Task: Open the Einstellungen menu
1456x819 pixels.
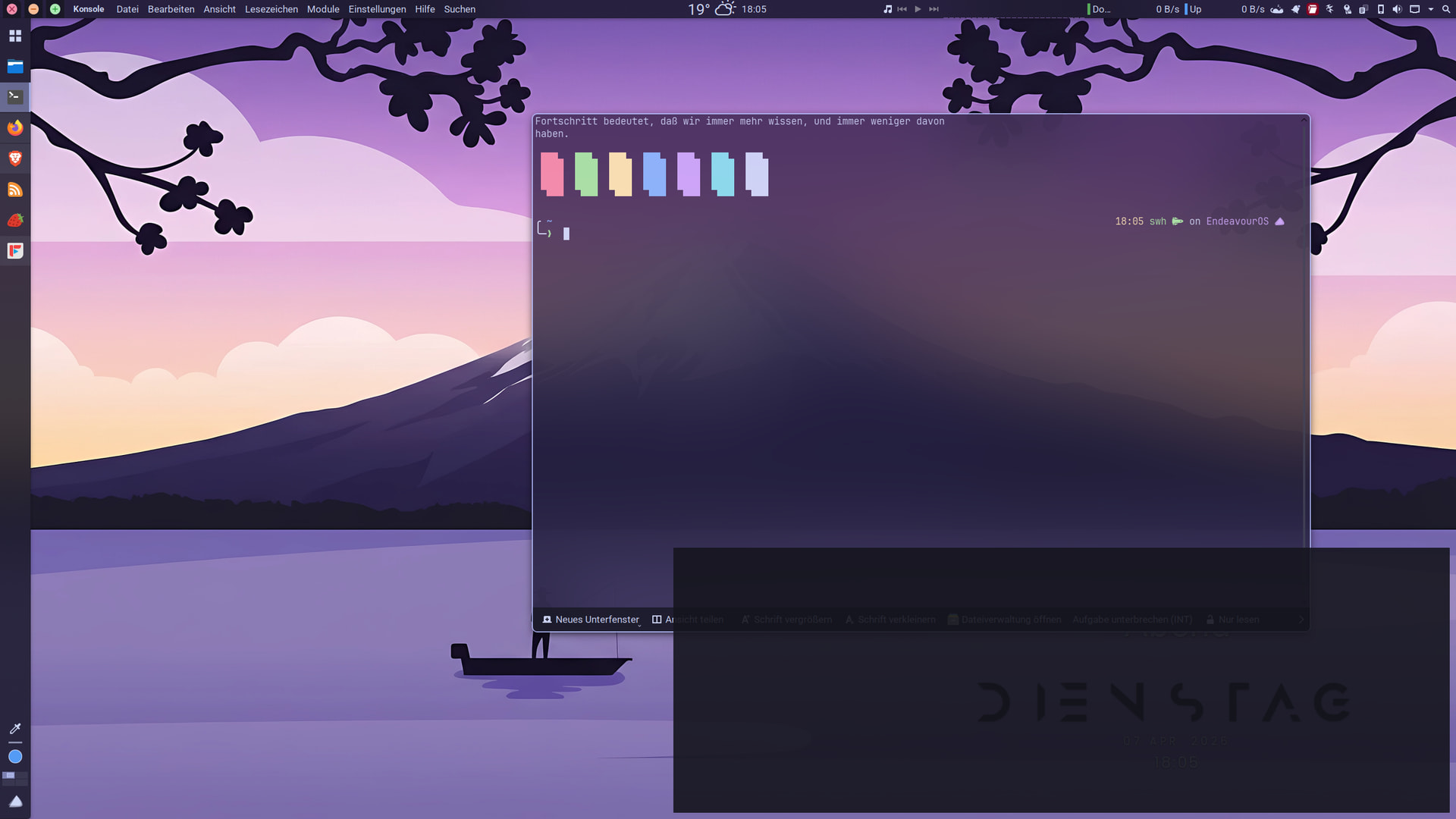Action: [x=377, y=9]
